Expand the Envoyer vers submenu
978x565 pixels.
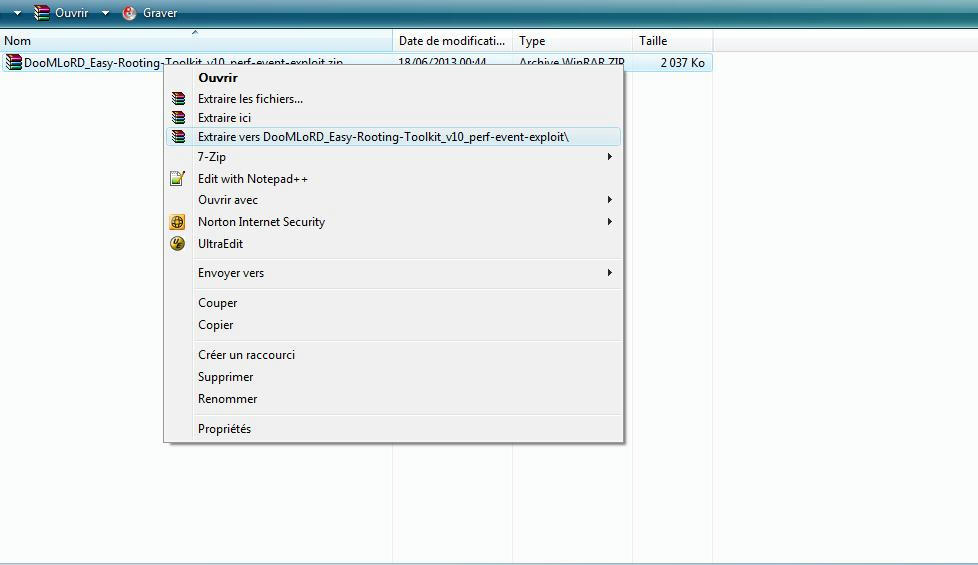coord(394,273)
